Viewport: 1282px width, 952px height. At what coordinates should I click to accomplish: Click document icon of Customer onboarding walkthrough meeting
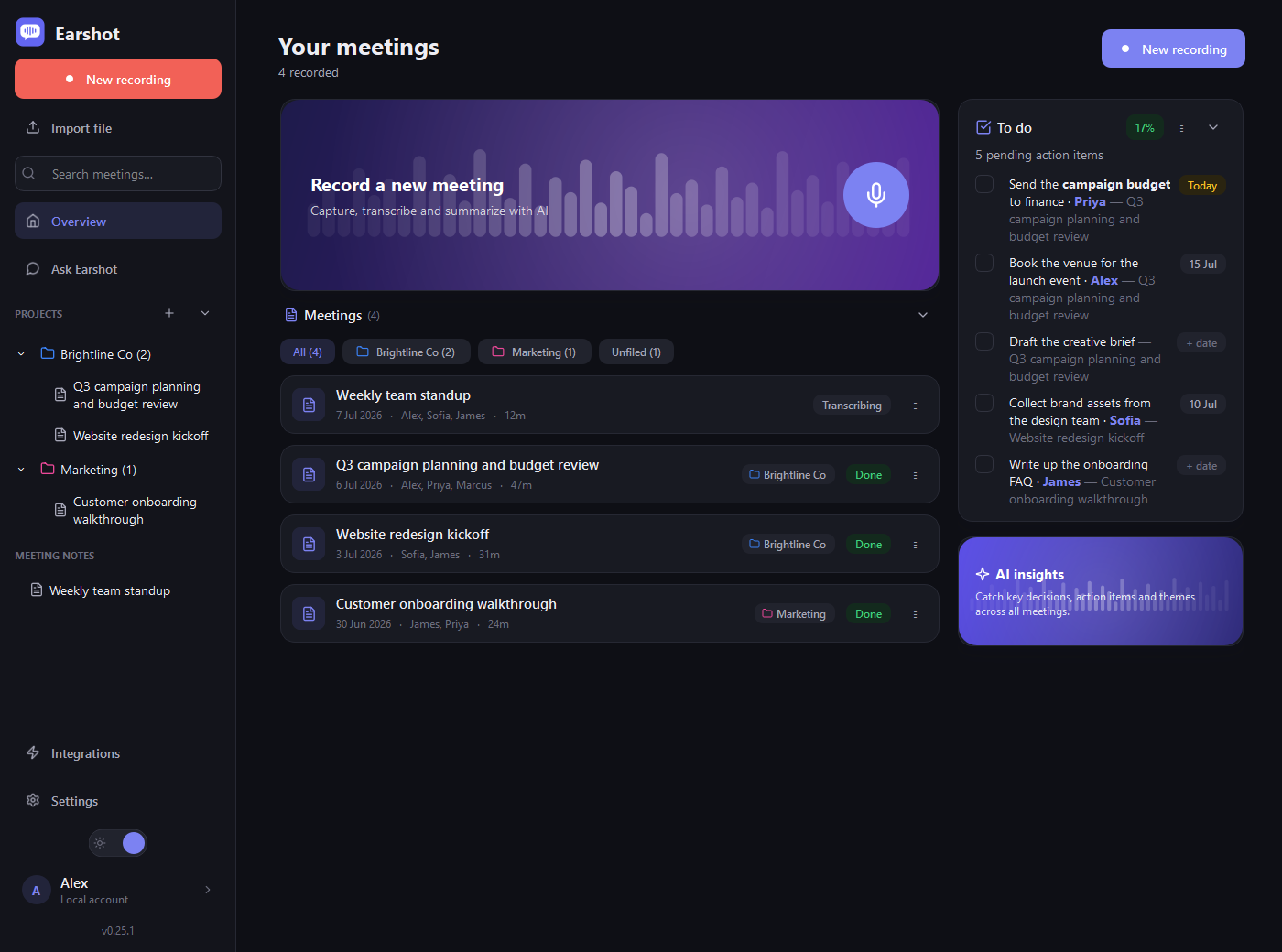coord(309,613)
